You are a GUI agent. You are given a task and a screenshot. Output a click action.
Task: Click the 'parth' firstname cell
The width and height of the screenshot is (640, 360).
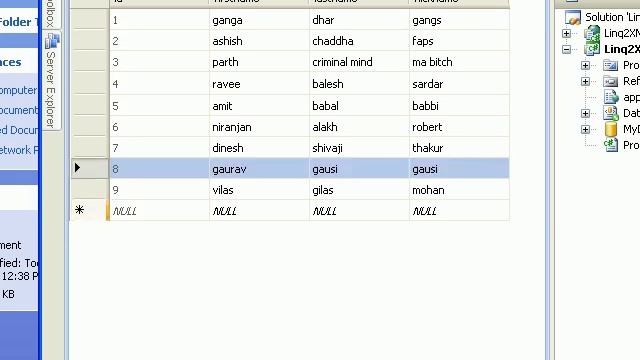[x=259, y=62]
